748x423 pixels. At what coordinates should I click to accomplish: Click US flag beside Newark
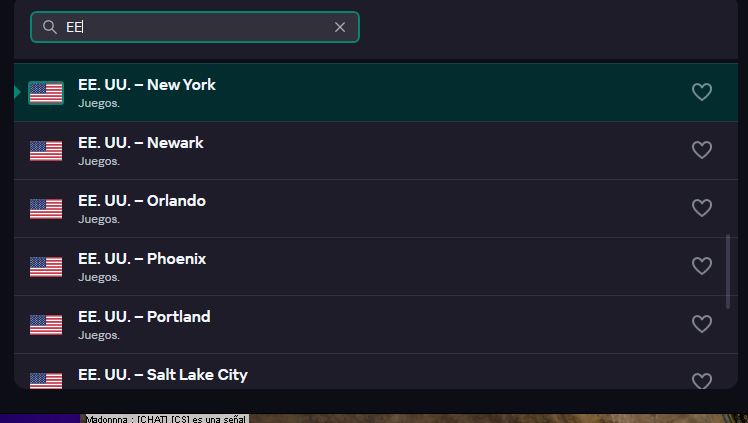pyautogui.click(x=46, y=151)
